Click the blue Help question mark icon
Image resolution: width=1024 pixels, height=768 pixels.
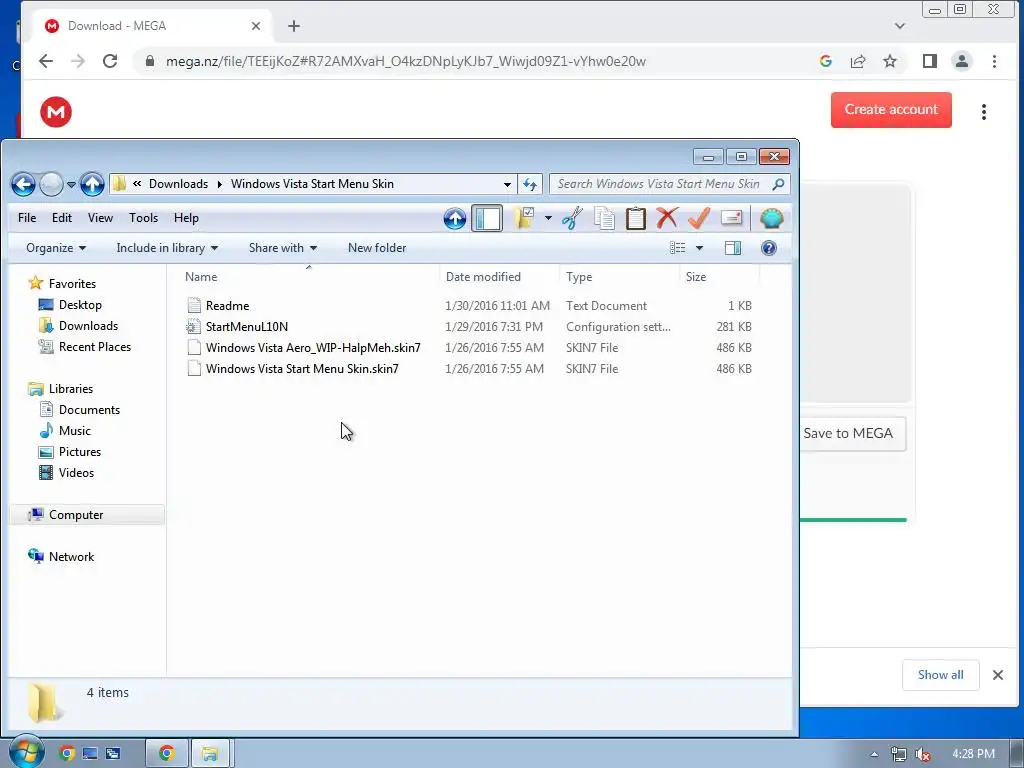769,248
